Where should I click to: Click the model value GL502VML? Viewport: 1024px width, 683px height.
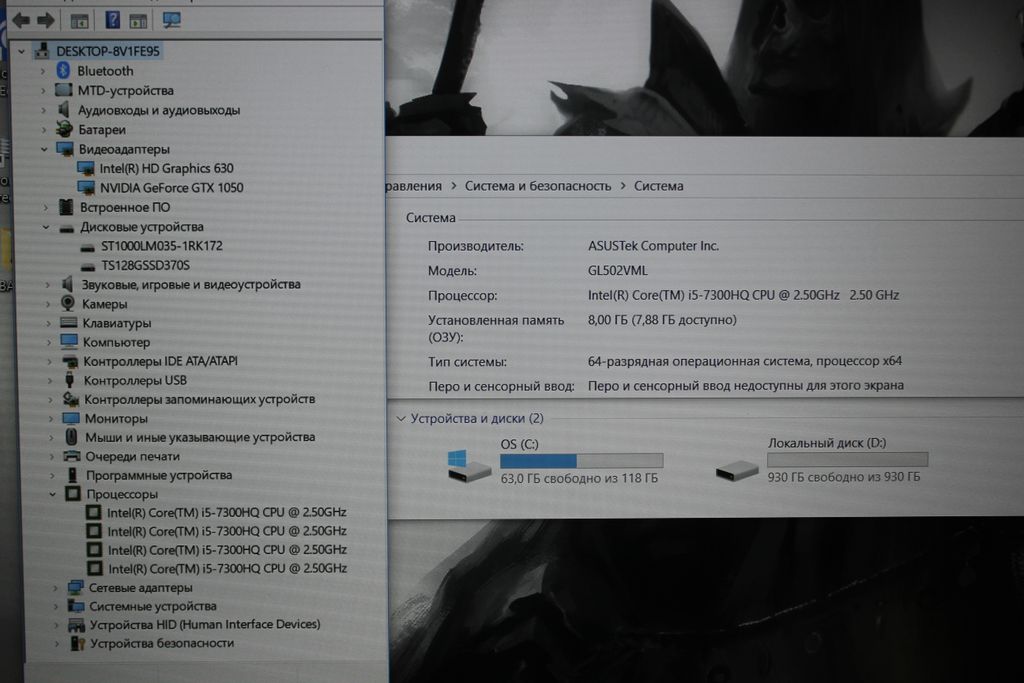pos(618,270)
